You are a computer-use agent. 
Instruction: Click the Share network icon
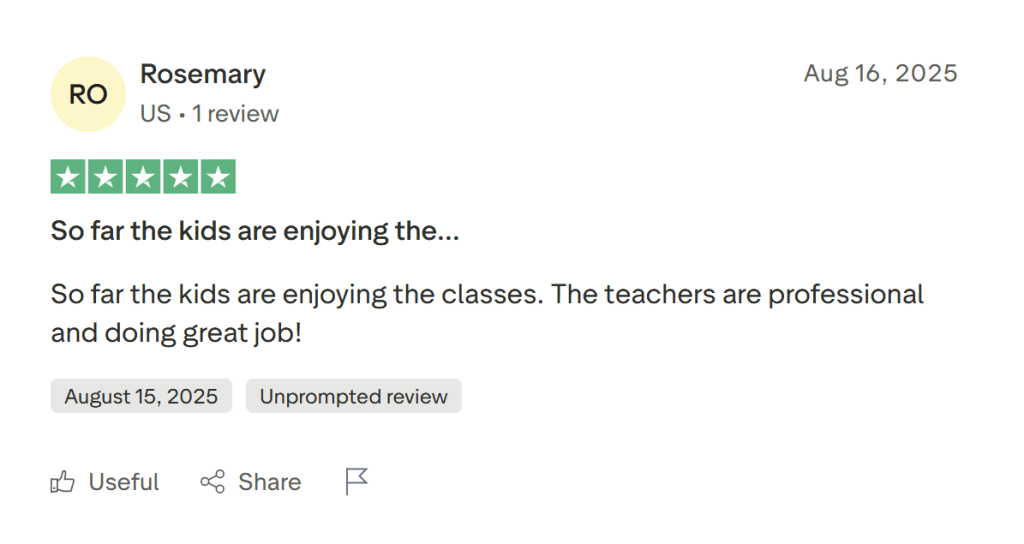(212, 482)
